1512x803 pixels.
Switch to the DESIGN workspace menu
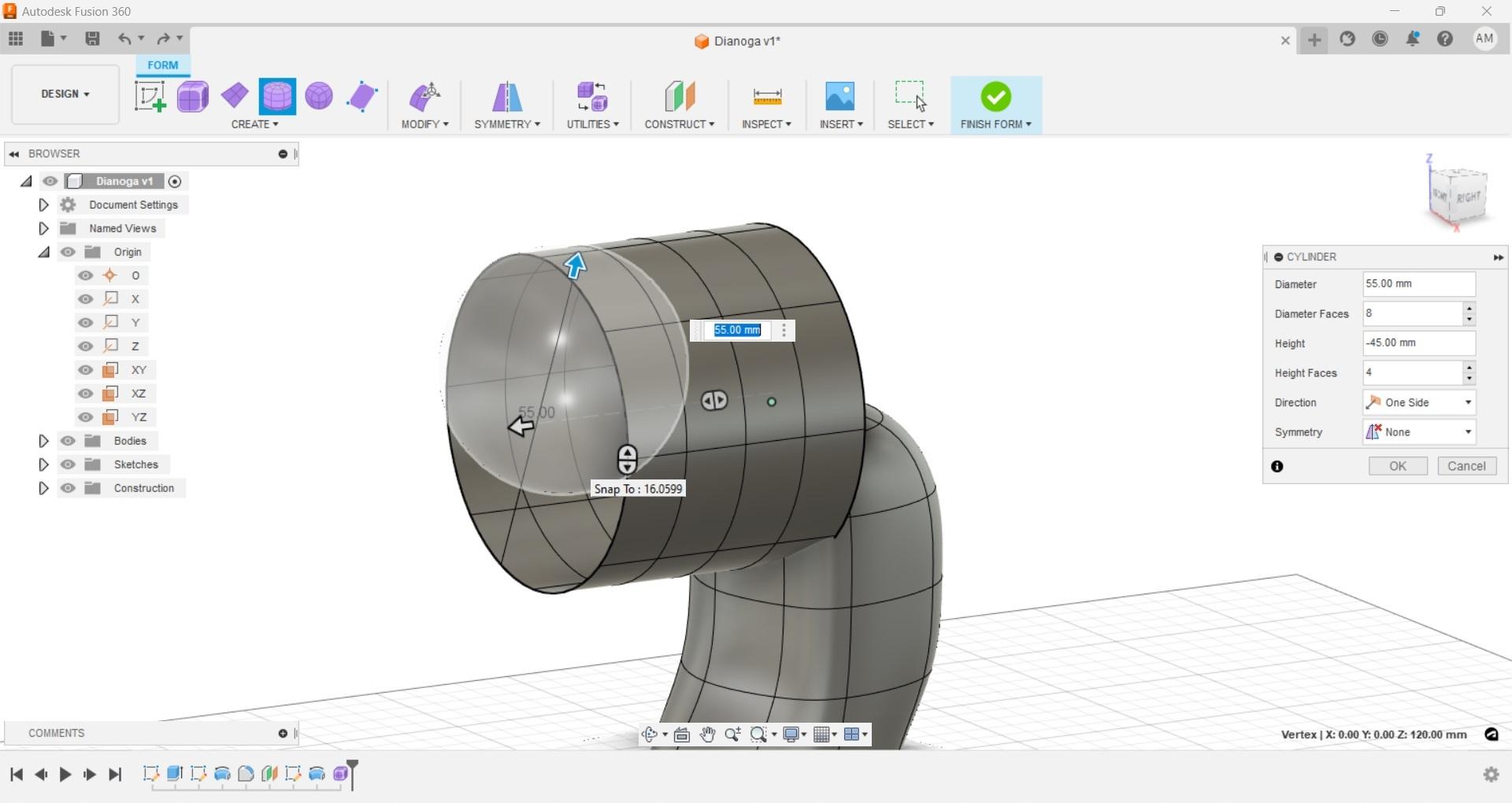(x=63, y=94)
